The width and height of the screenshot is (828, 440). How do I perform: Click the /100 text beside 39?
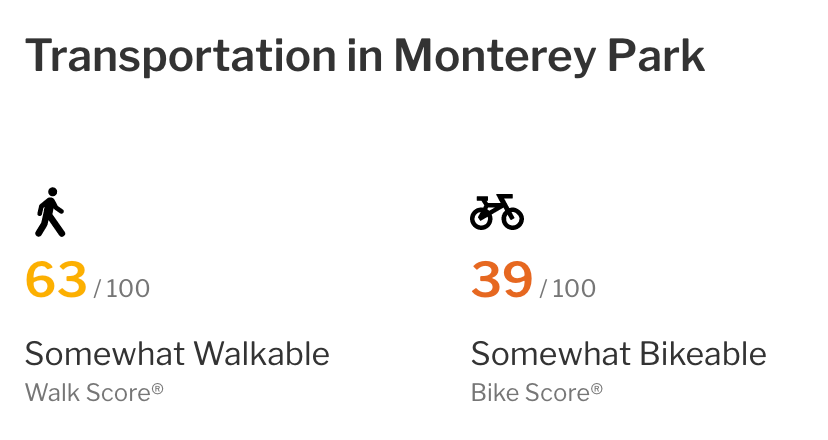(x=568, y=288)
